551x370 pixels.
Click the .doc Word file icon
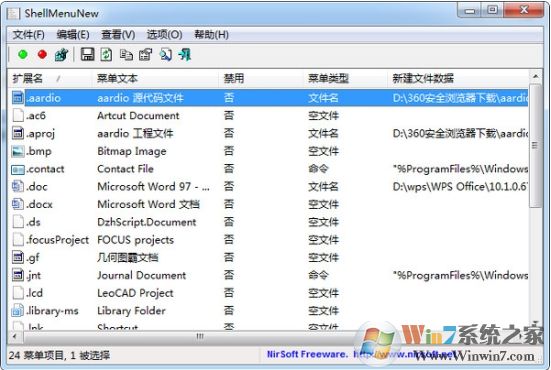coord(18,186)
